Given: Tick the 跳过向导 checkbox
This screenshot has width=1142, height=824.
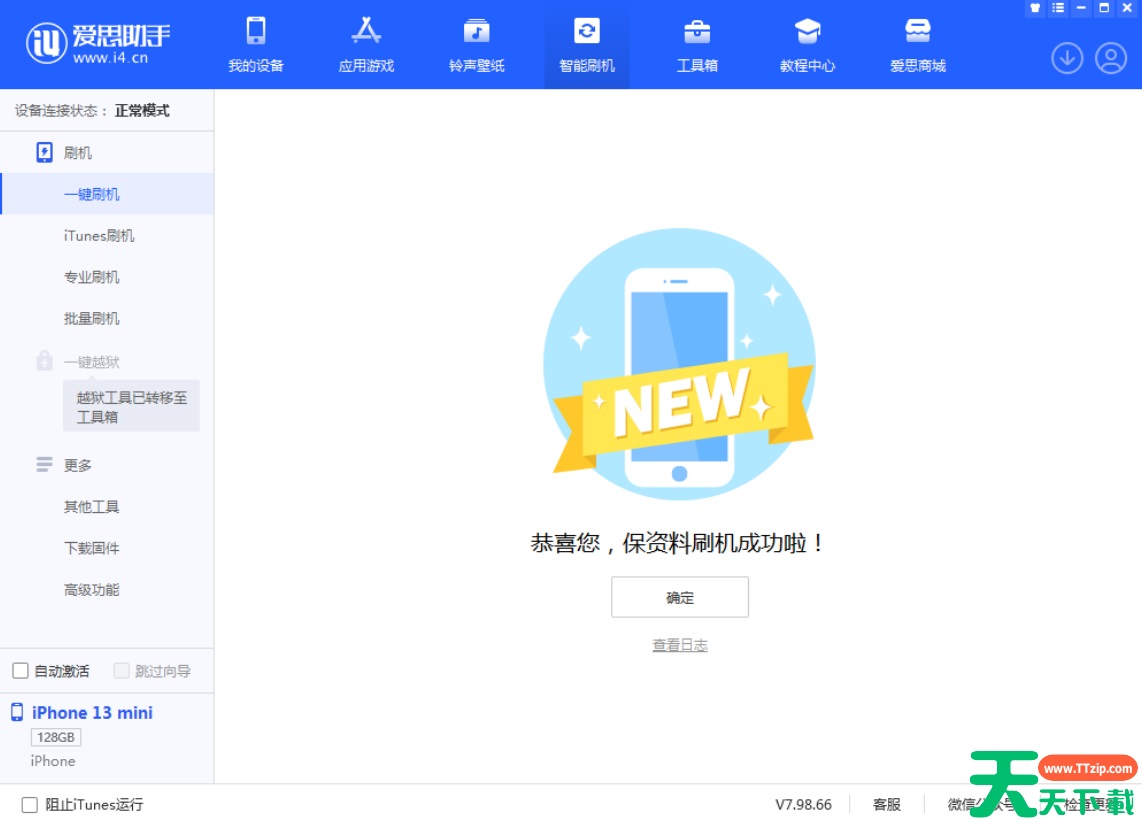Looking at the screenshot, I should click(121, 671).
